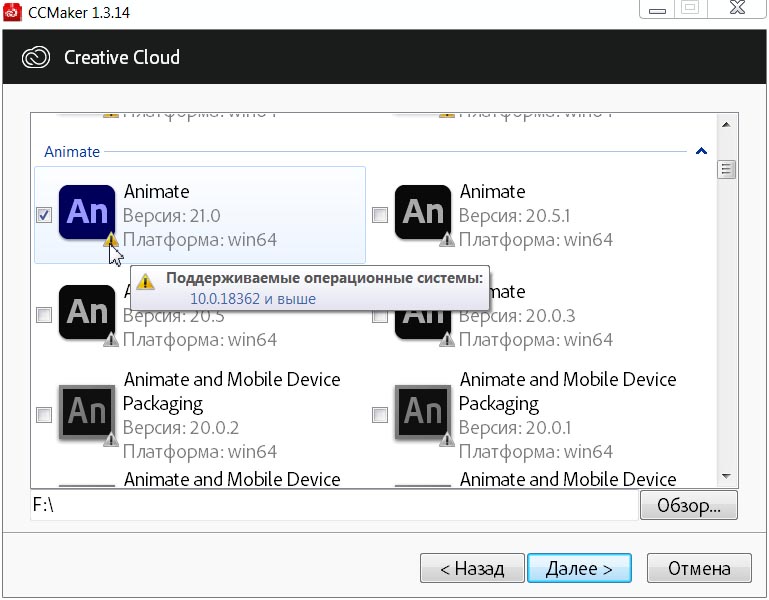
Task: Click the Обзор... browse button
Action: (689, 505)
